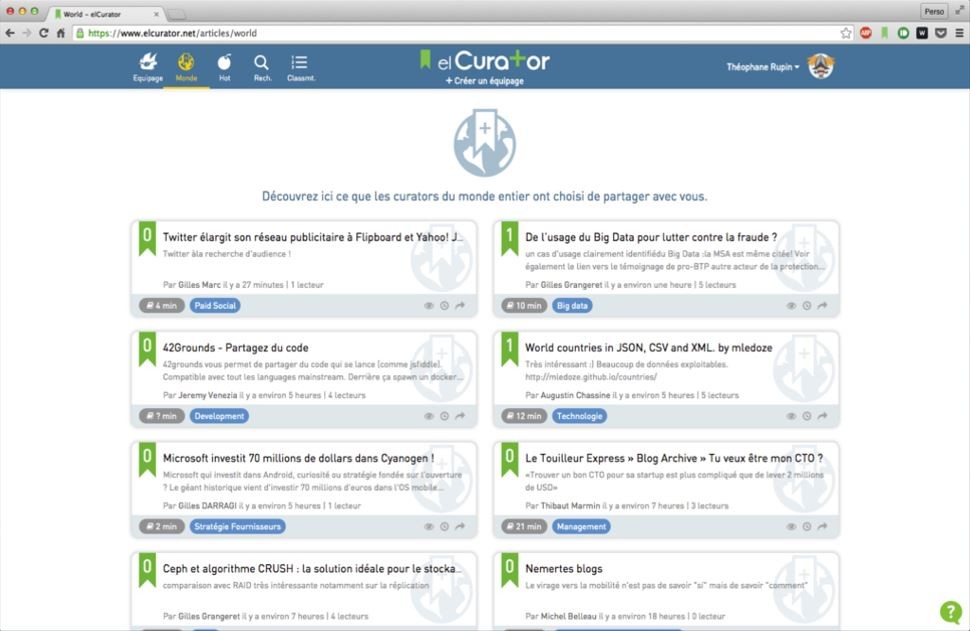Click the share arrow on 42Grounds card

coord(460,416)
